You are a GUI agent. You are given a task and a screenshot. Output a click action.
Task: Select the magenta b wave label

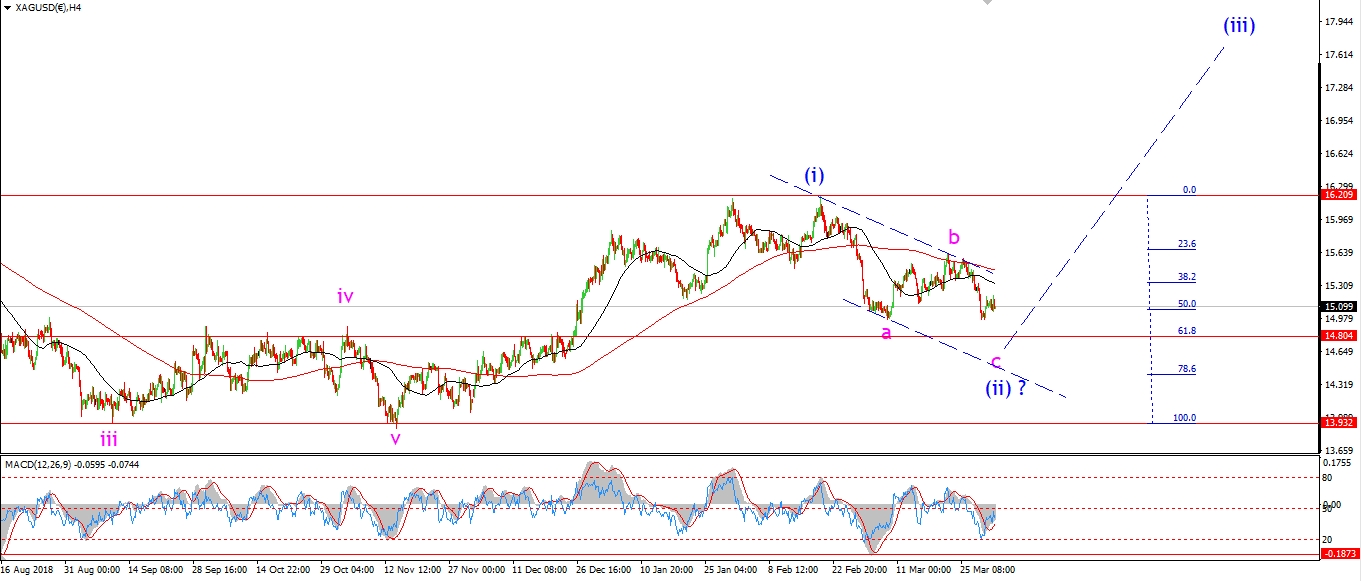954,237
